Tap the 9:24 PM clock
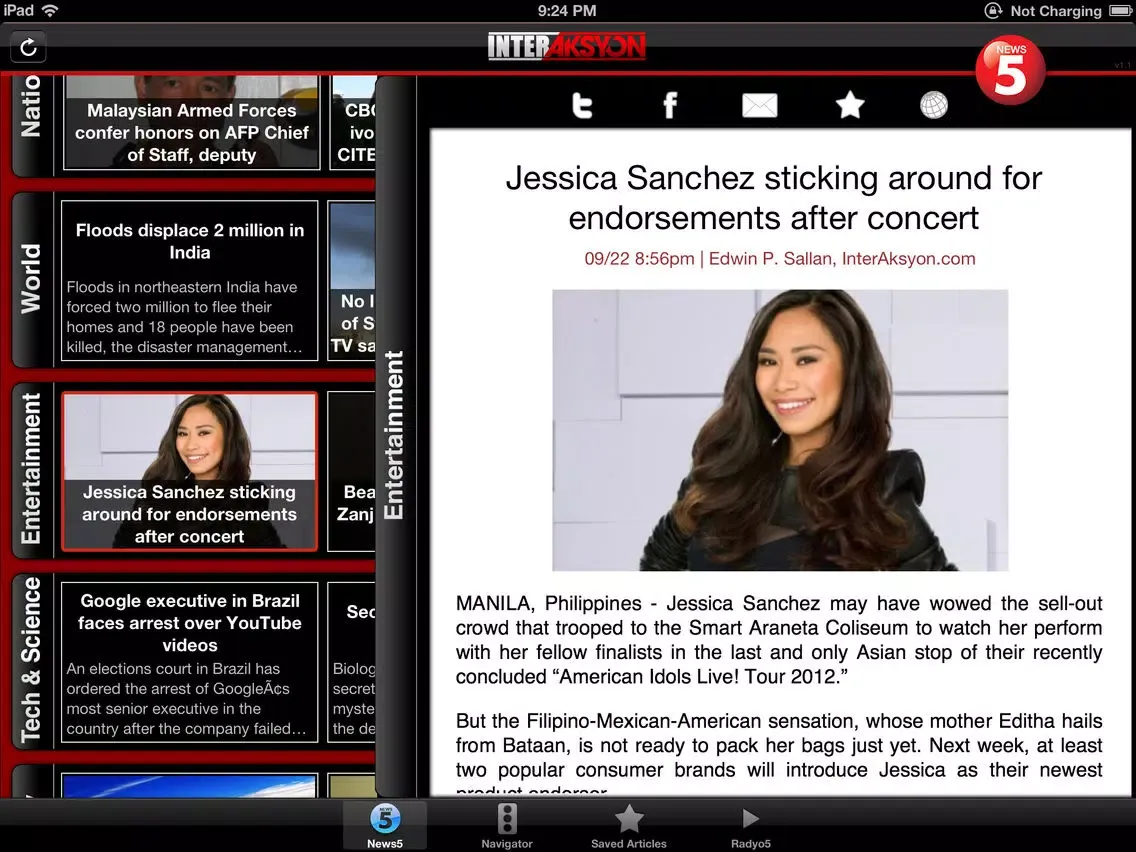 [x=567, y=11]
